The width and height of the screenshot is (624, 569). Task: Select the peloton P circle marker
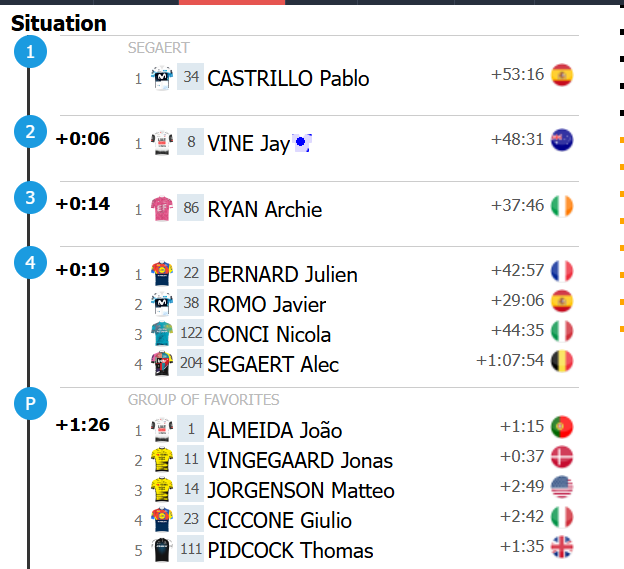[x=31, y=404]
